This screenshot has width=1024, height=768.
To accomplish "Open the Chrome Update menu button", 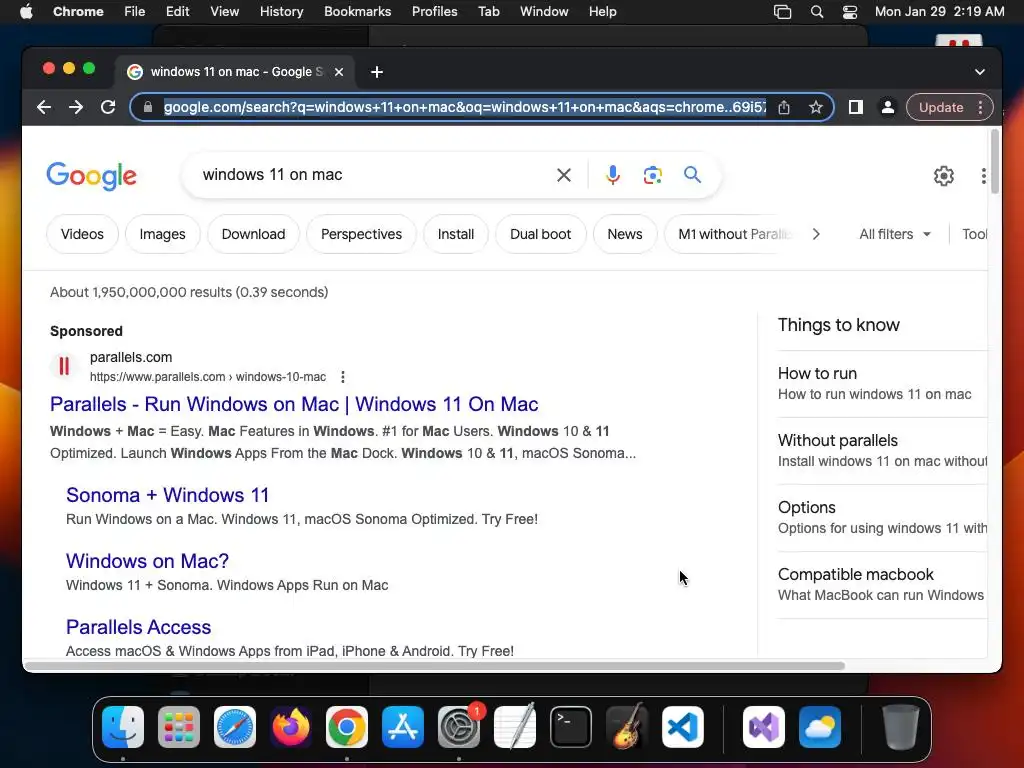I will pos(950,107).
